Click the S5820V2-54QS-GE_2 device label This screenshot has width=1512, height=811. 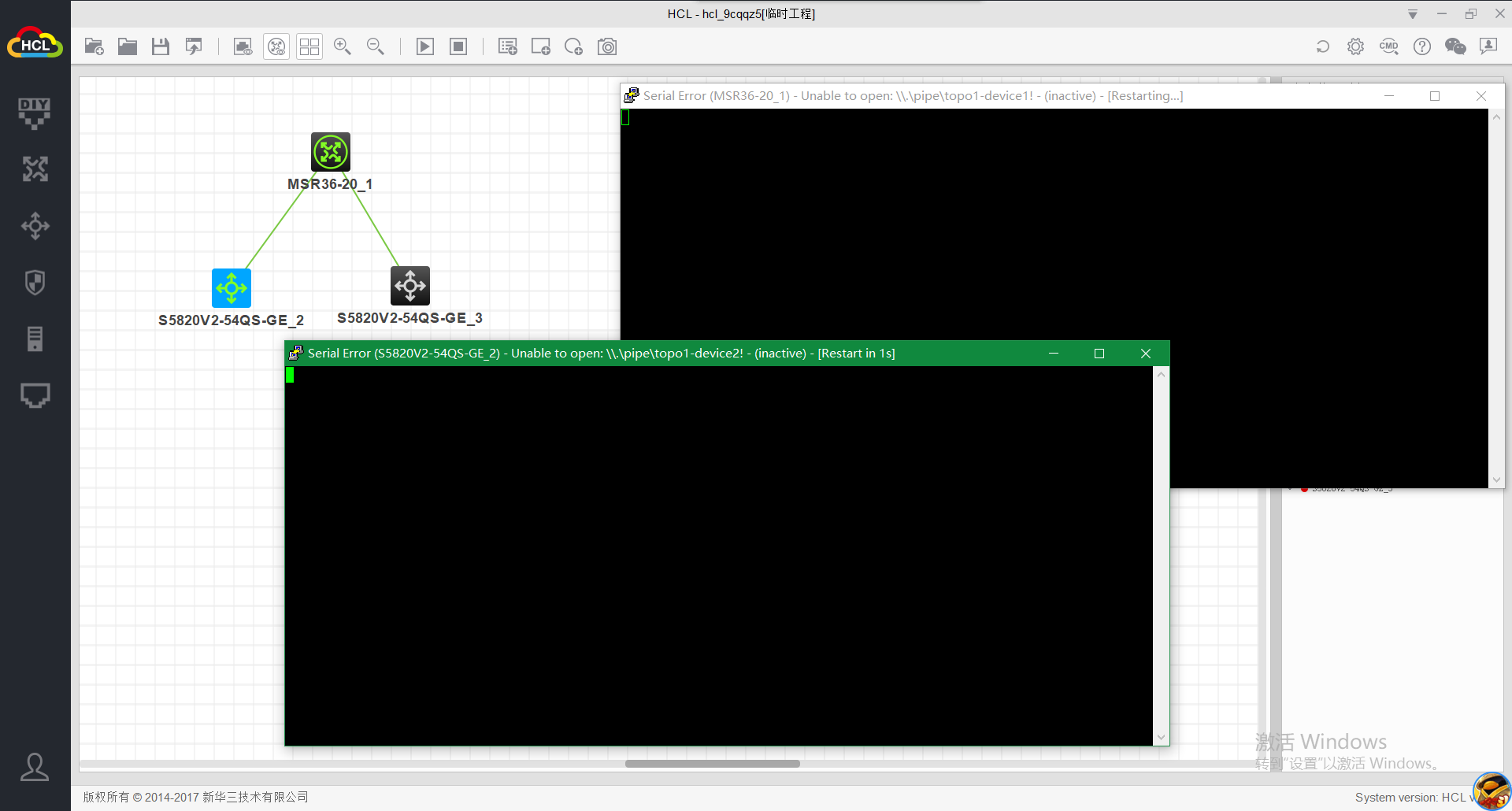[x=231, y=320]
